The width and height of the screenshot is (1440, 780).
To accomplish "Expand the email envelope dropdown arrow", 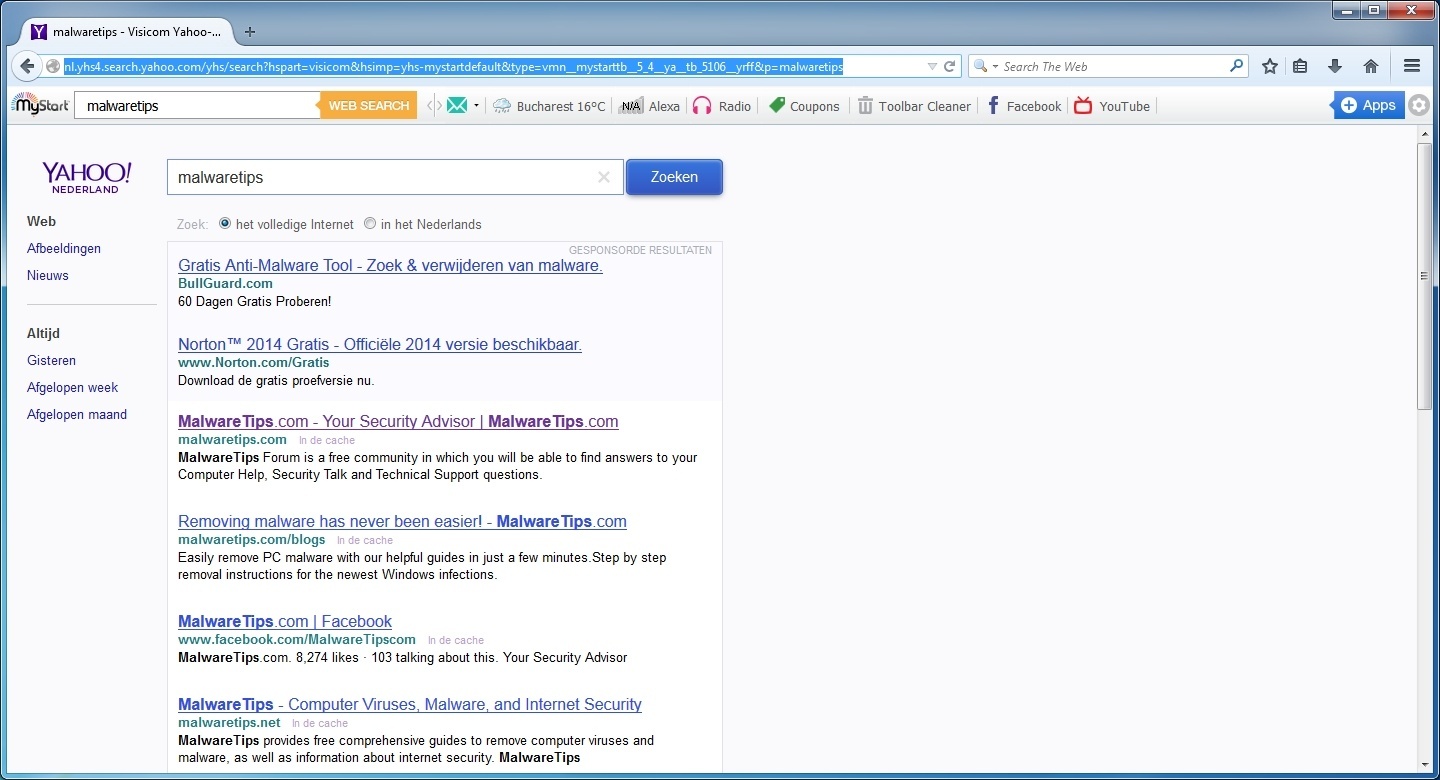I will [x=476, y=106].
